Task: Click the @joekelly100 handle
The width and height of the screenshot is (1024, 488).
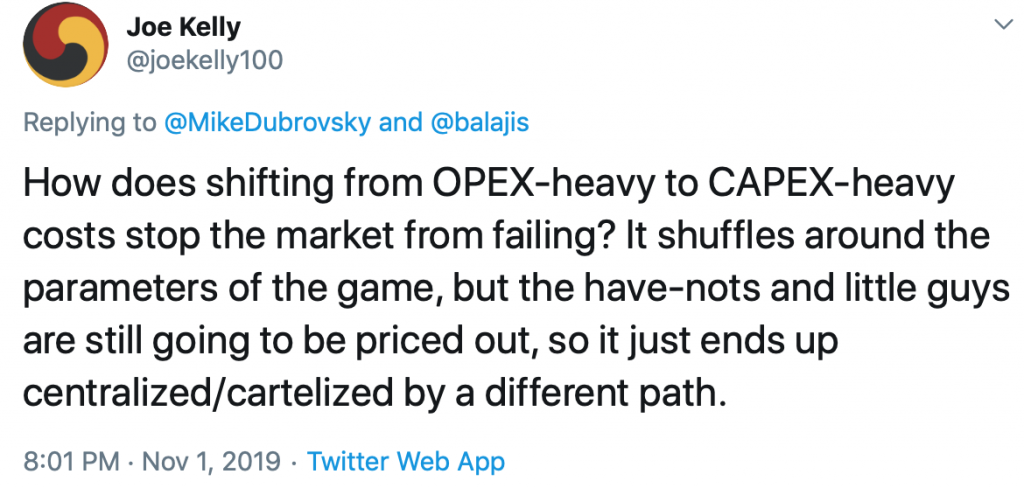Action: [x=205, y=60]
